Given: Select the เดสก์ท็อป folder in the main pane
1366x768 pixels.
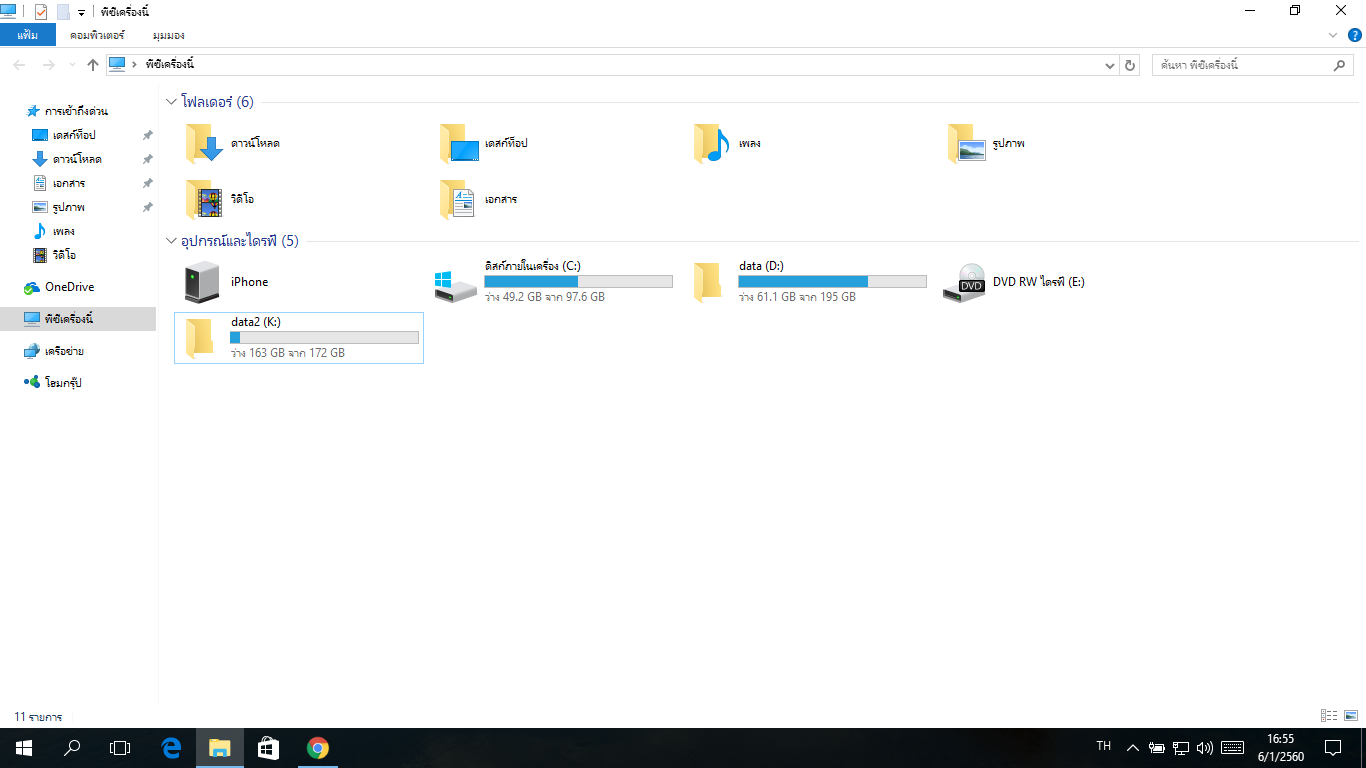Looking at the screenshot, I should point(486,143).
